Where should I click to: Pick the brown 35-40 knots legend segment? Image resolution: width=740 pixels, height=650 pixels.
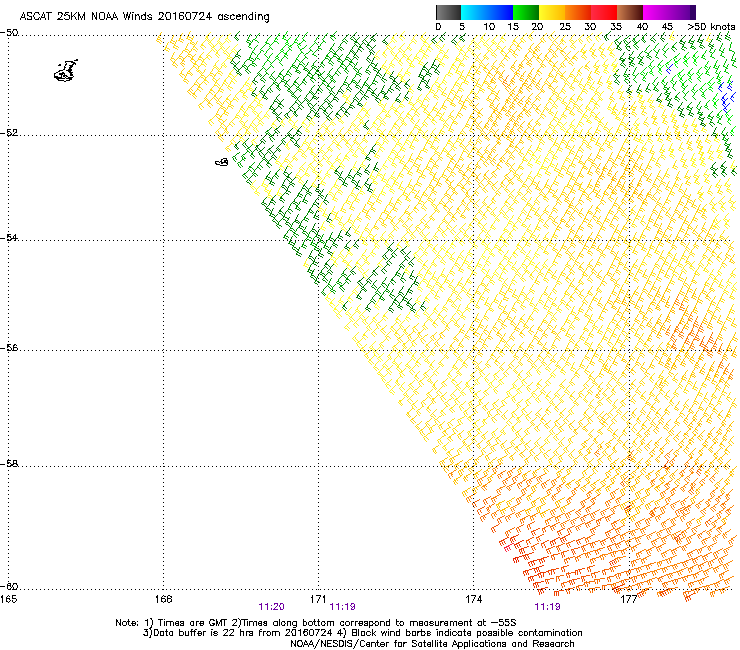click(x=630, y=12)
